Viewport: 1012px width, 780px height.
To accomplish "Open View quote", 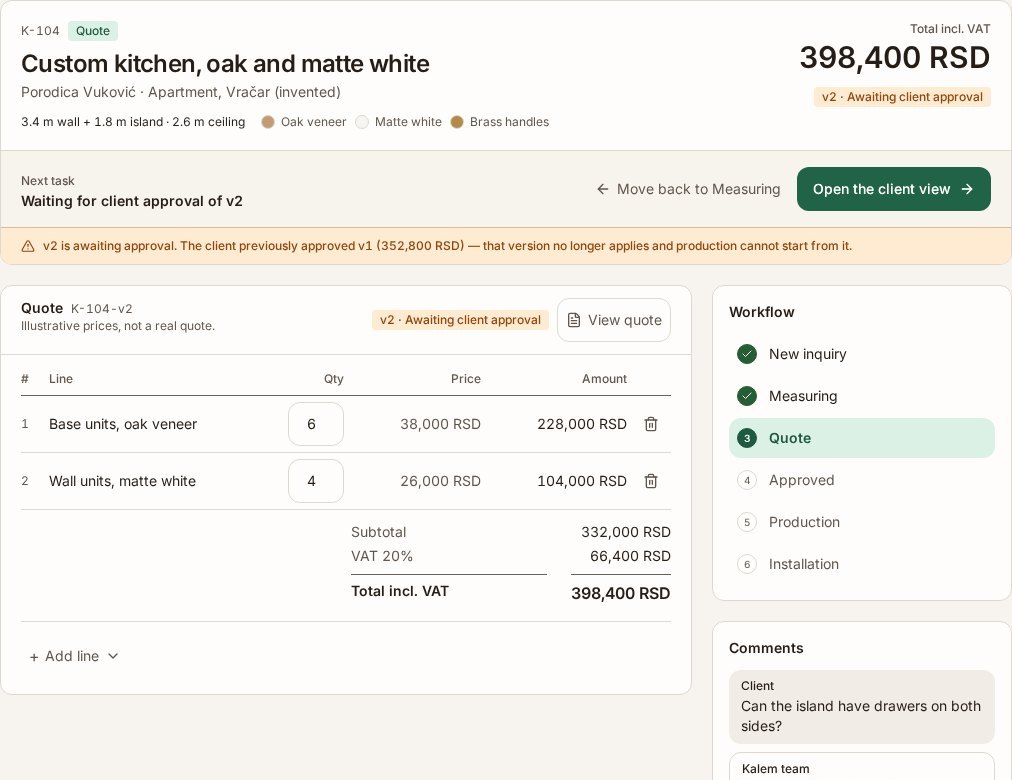I will pyautogui.click(x=614, y=320).
